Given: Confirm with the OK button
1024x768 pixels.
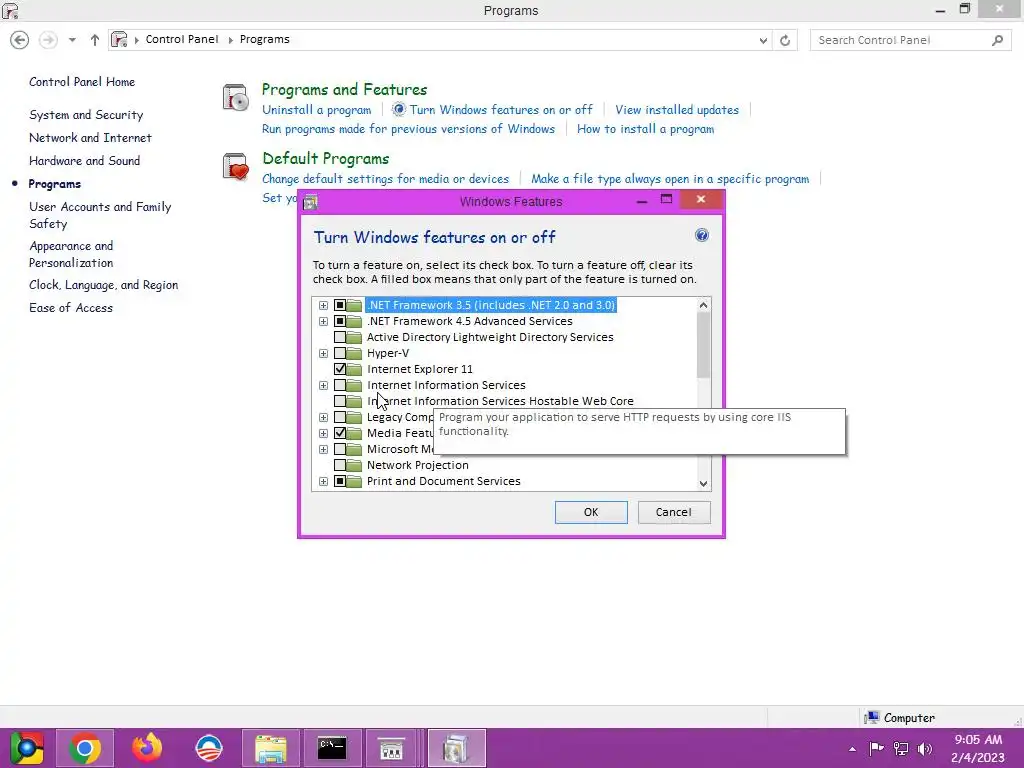Looking at the screenshot, I should 591,512.
